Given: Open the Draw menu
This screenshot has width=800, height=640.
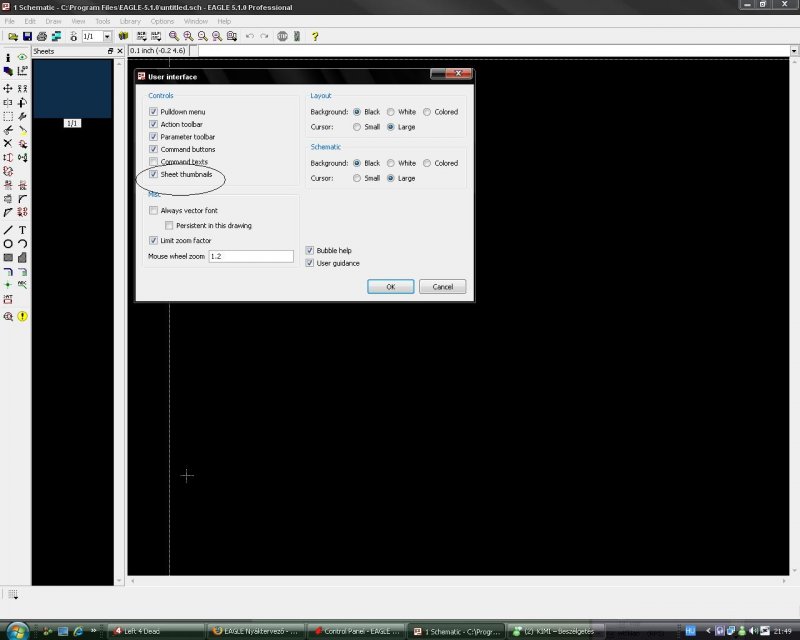Looking at the screenshot, I should [x=53, y=21].
